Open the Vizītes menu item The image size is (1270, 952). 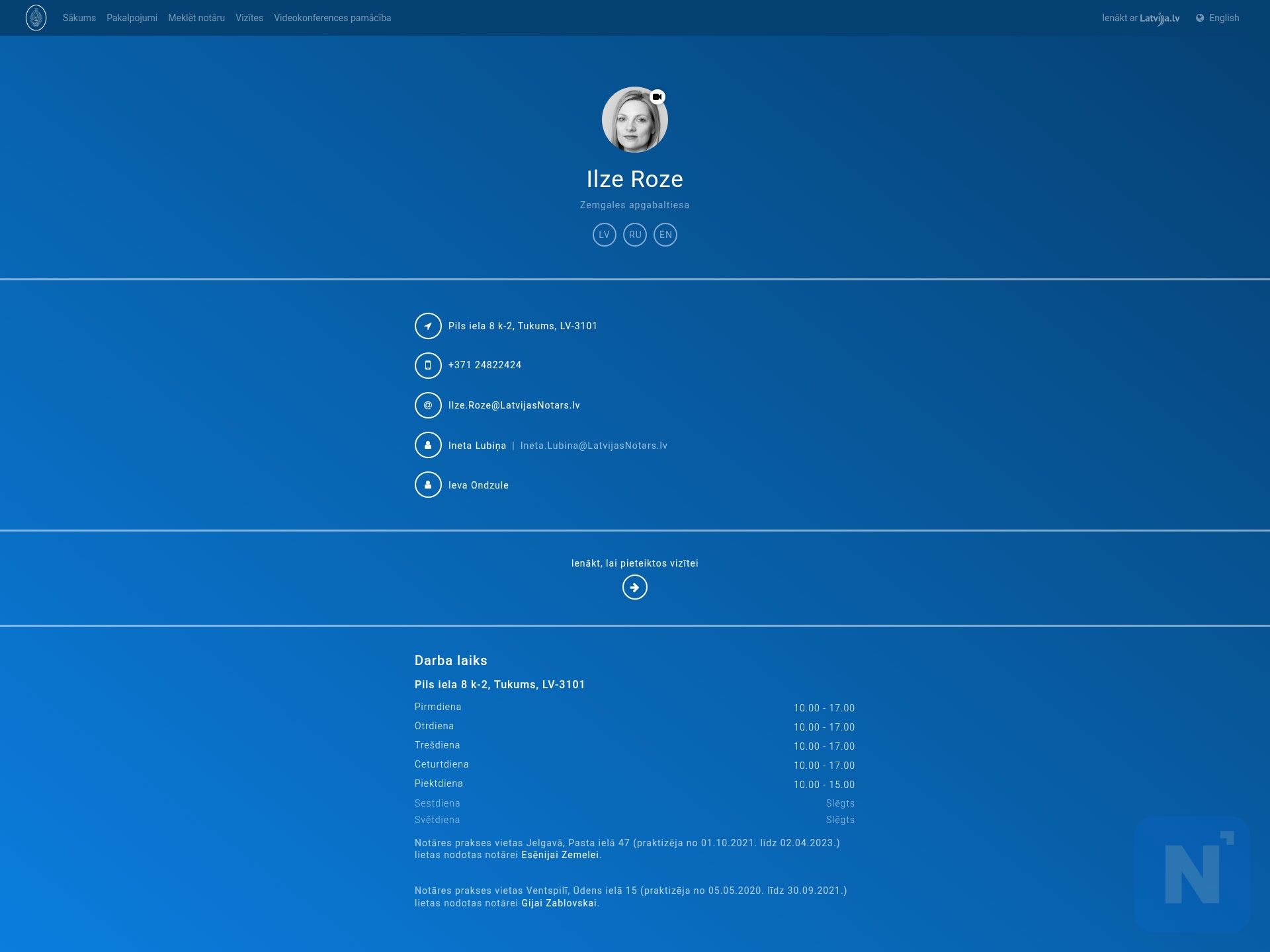[249, 18]
